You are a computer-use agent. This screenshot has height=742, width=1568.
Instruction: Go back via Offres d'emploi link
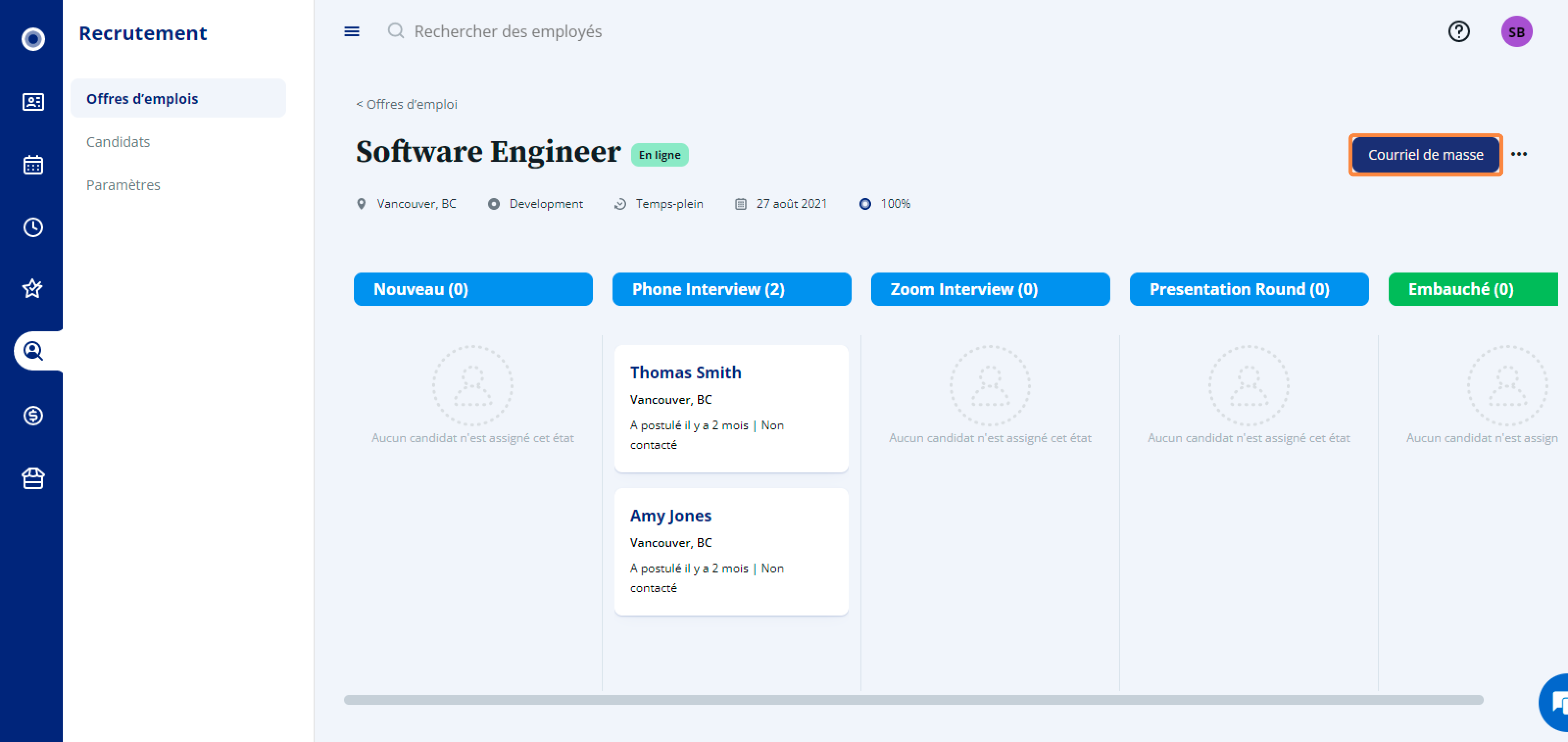click(407, 104)
